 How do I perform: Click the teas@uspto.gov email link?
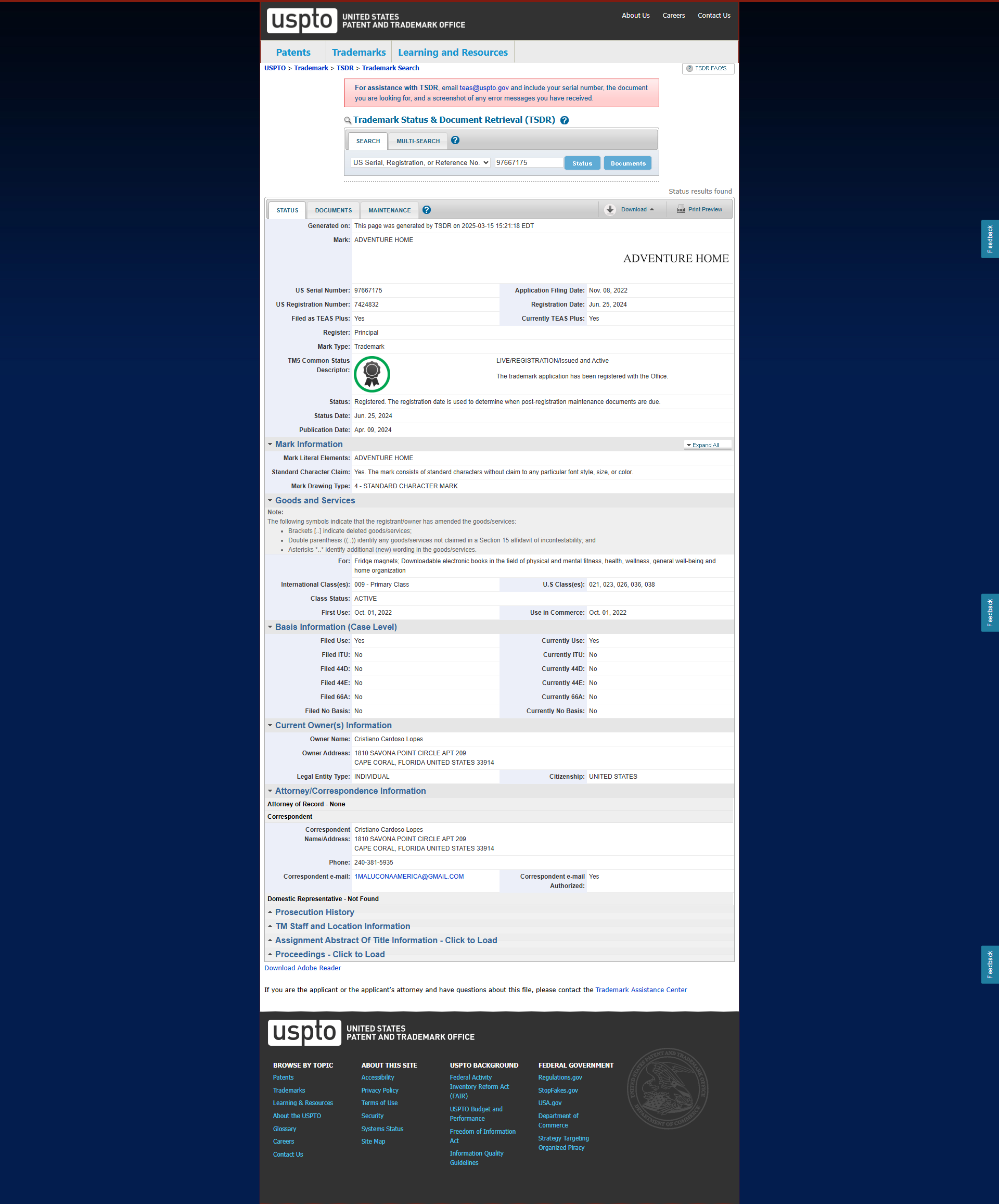[484, 88]
